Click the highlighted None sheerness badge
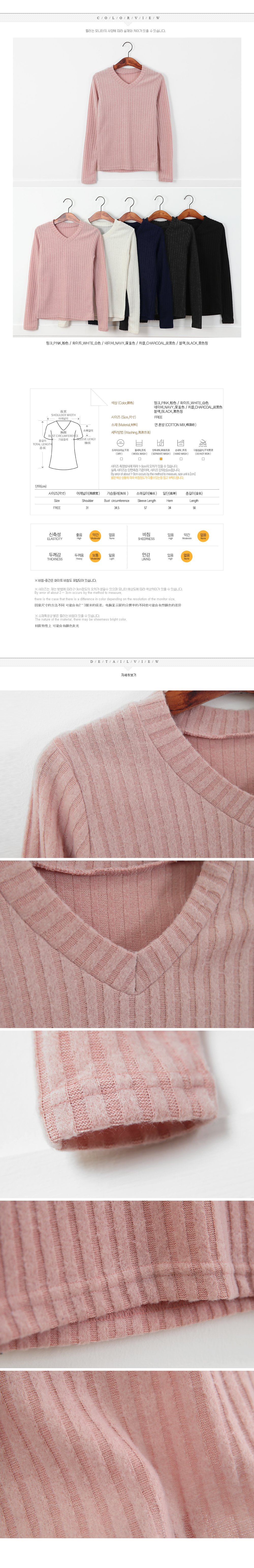Screen dimensions: 254x1568 (x=203, y=536)
